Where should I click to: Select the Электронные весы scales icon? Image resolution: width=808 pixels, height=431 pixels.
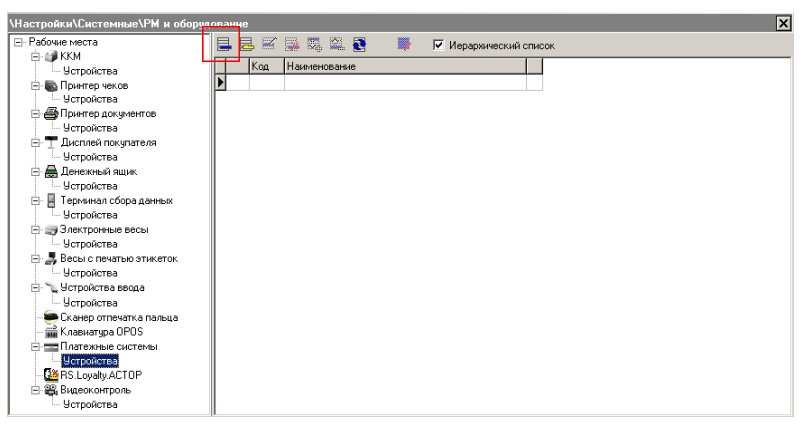coord(51,230)
